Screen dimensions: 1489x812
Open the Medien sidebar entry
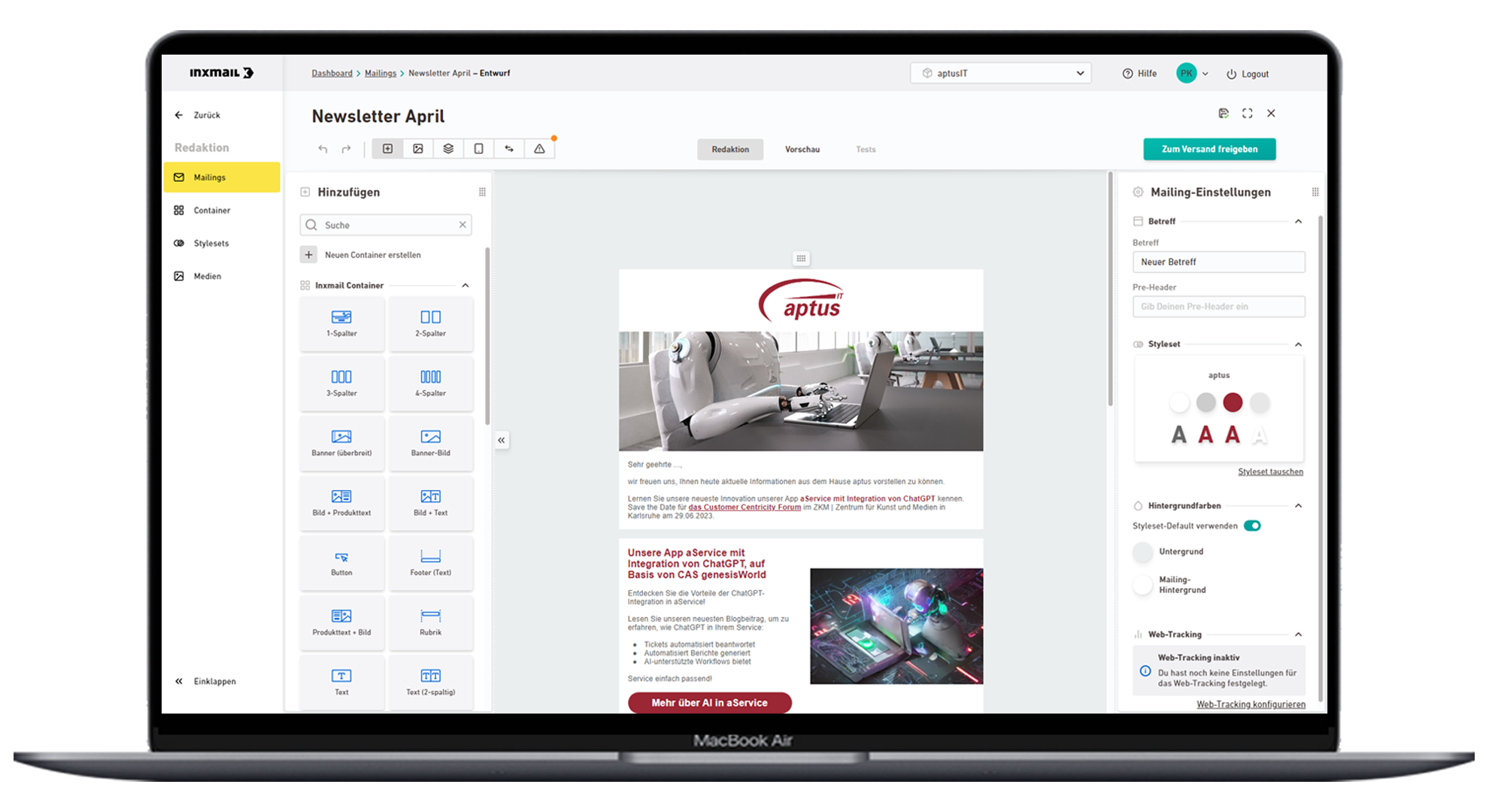point(207,276)
